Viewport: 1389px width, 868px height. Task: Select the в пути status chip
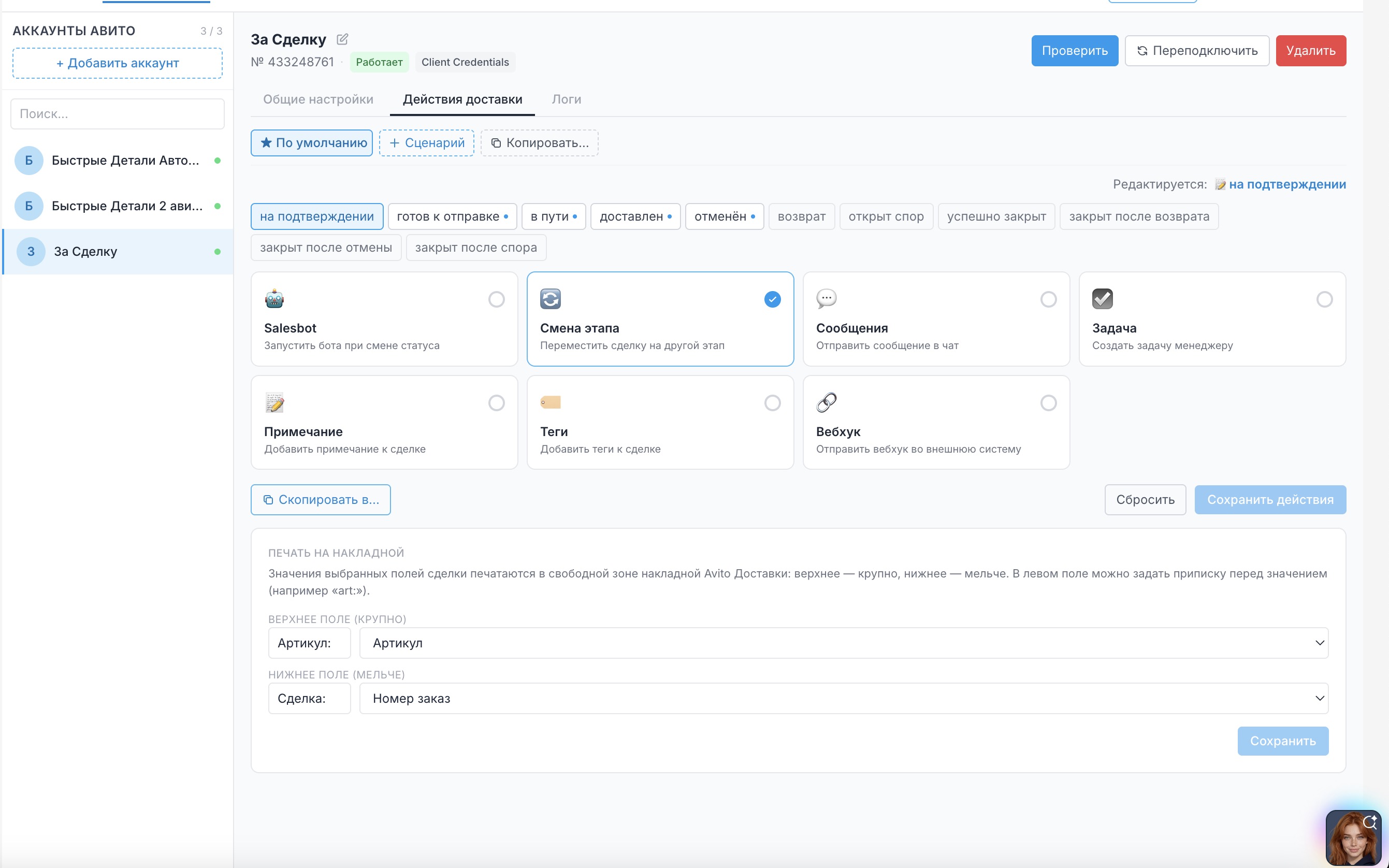[x=554, y=216]
